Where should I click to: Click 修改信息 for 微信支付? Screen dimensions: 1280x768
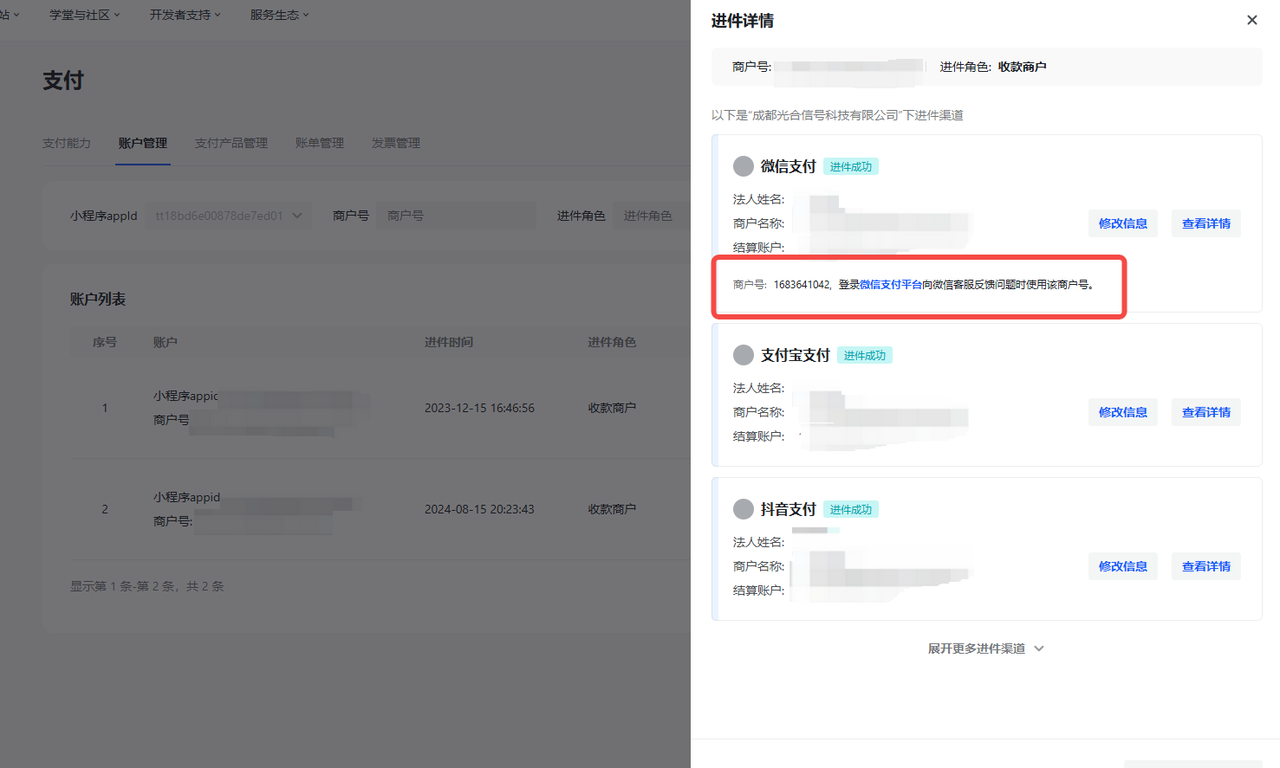tap(1123, 223)
